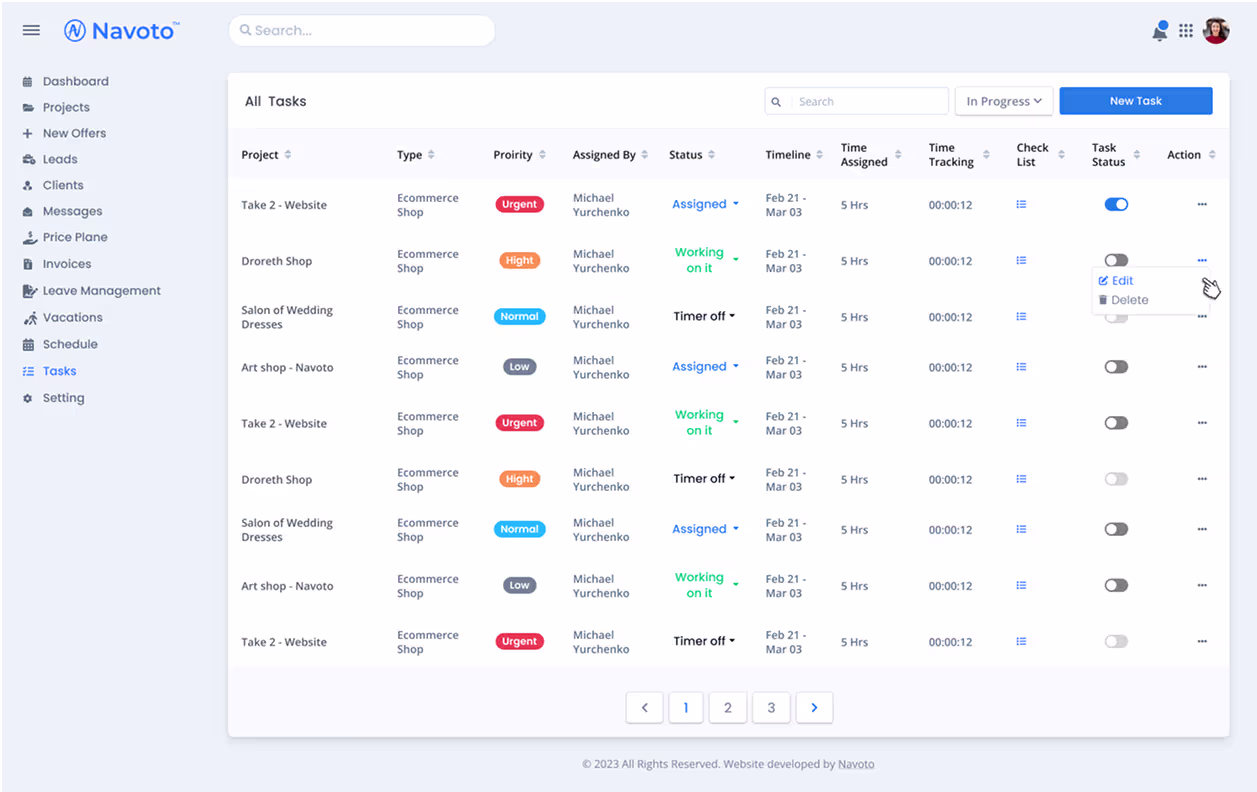Click the Price Plane icon in sidebar
The height and width of the screenshot is (792, 1257).
28,238
